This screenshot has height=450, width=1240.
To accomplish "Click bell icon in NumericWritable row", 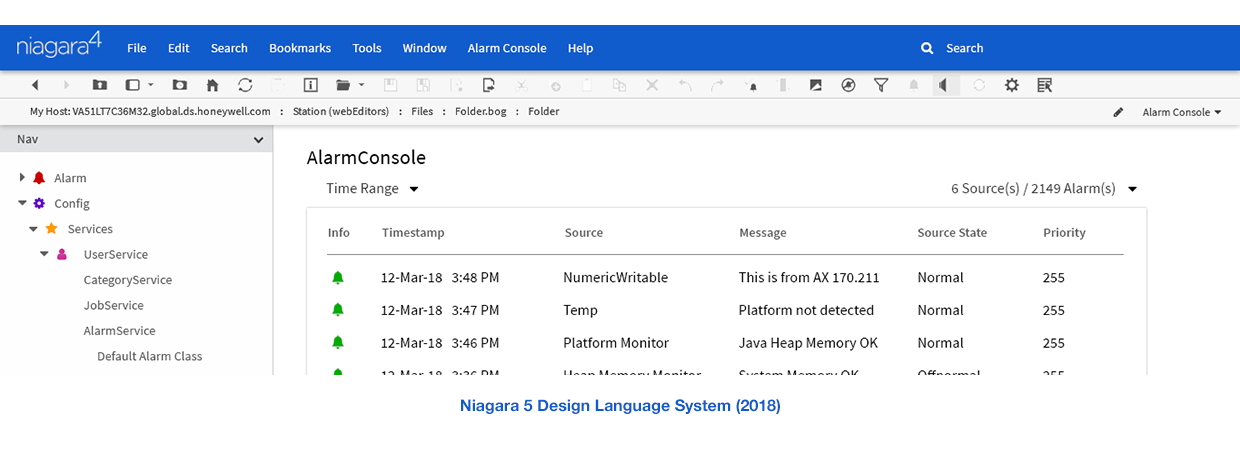I will coord(338,277).
